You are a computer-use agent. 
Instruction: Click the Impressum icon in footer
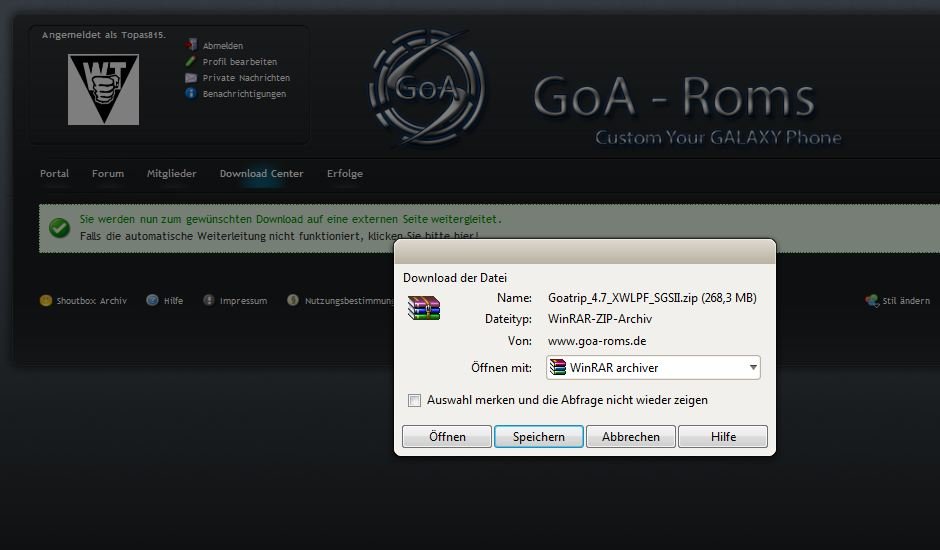point(209,300)
